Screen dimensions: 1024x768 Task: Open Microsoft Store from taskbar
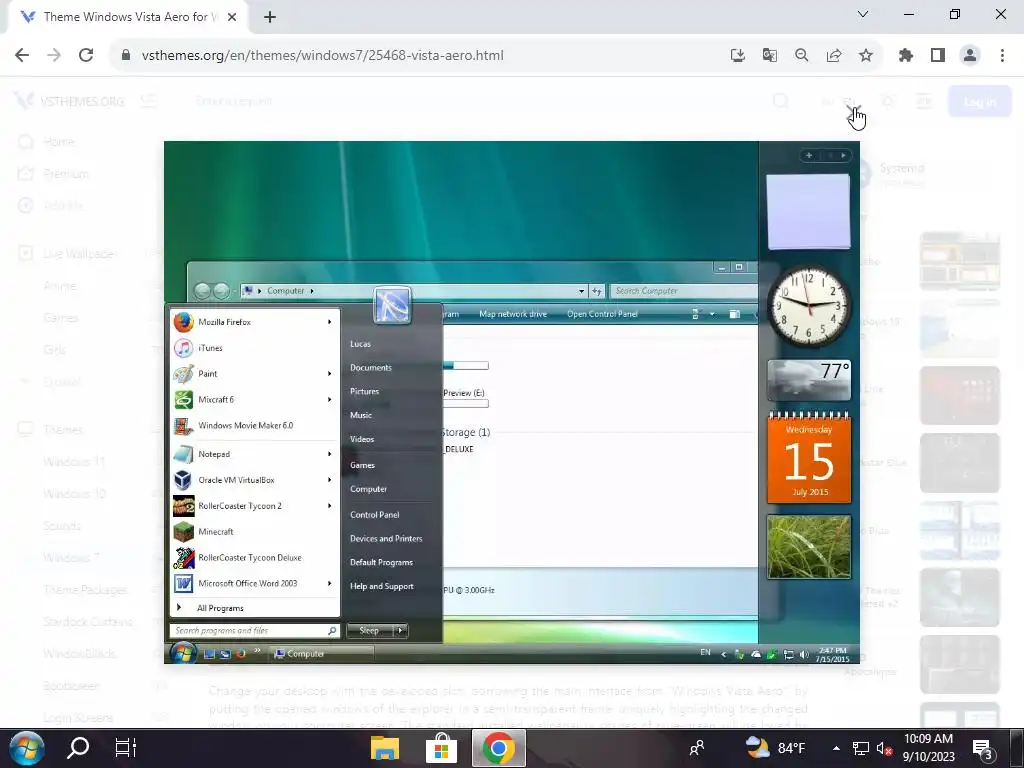click(441, 748)
